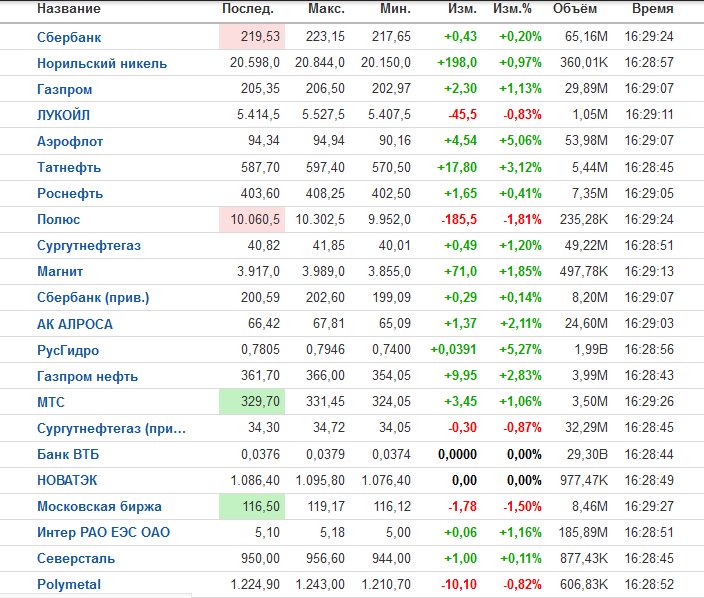
Task: Sort by the Послед. column header
Action: (248, 9)
